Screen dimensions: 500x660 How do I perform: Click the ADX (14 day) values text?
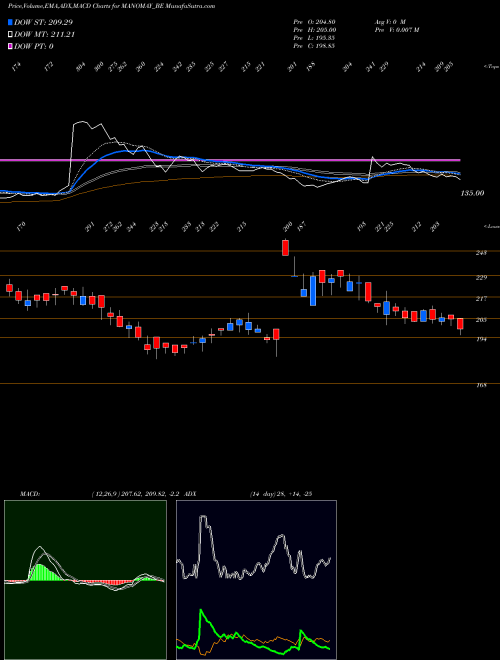[281, 493]
